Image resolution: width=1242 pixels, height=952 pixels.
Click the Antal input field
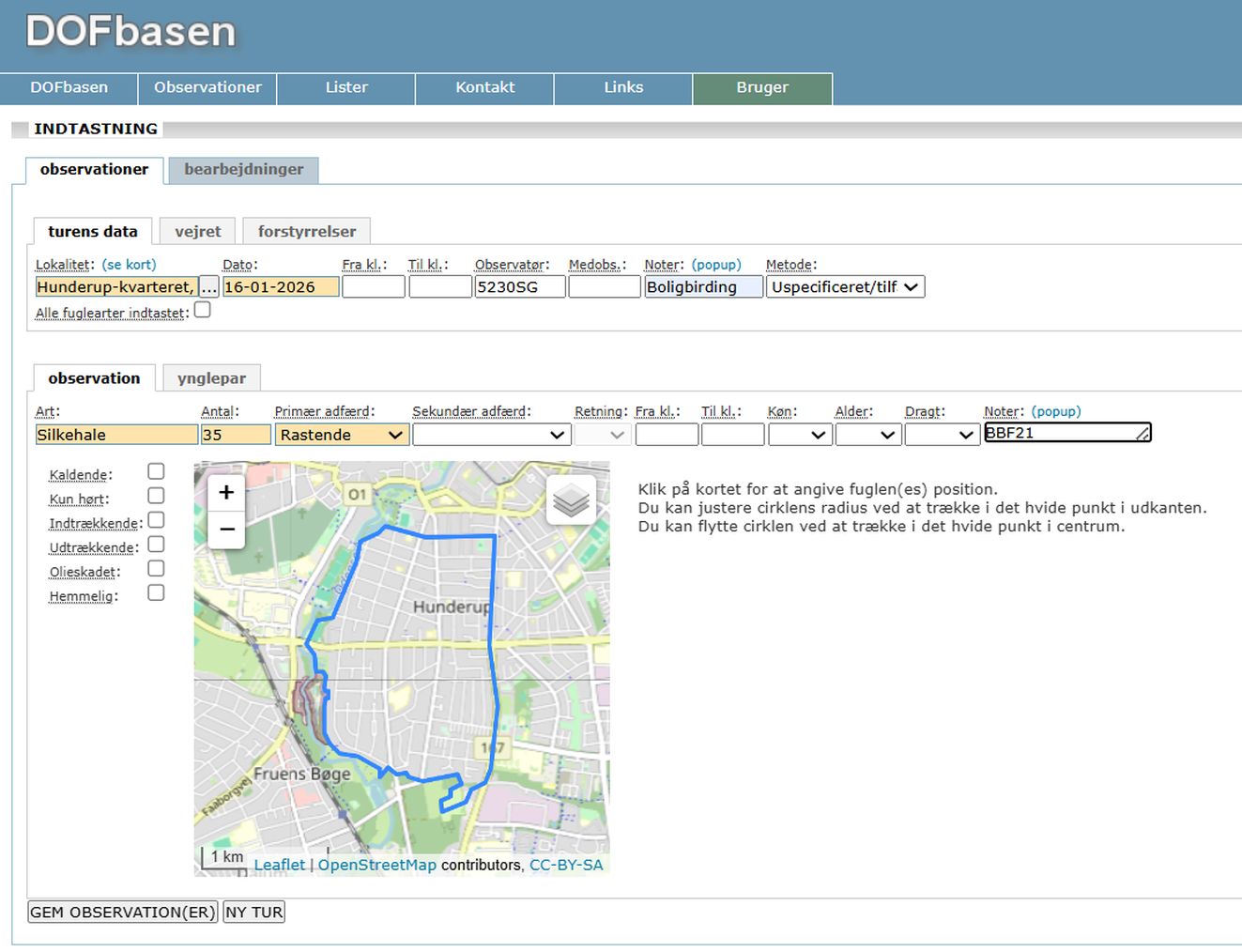(x=235, y=435)
